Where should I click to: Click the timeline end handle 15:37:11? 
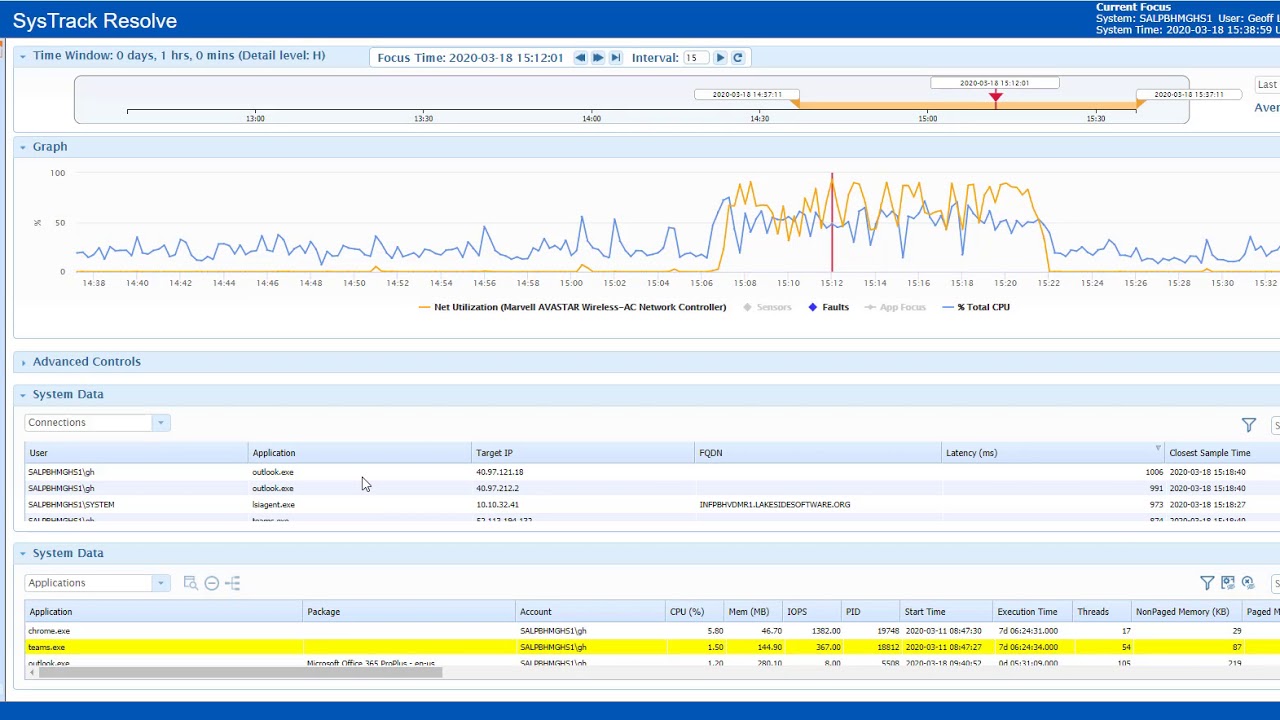point(1140,103)
